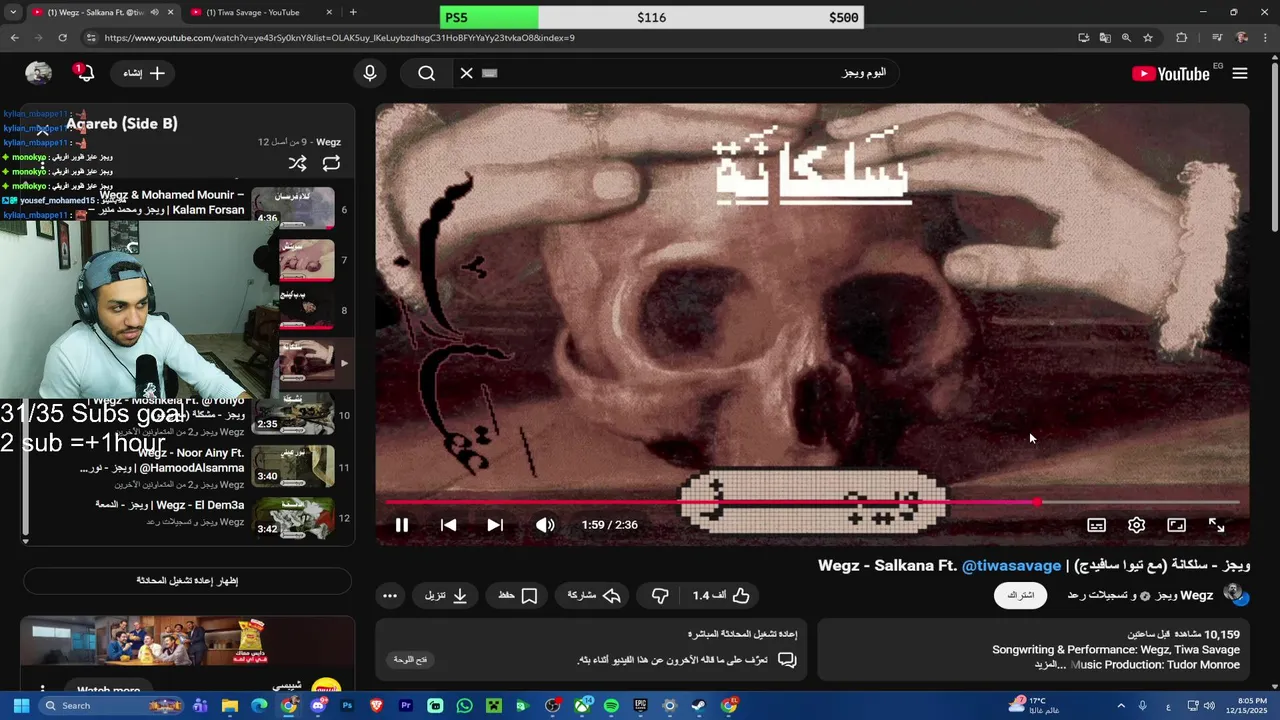Click the browser address bar URL
Viewport: 1280px width, 720px height.
[340, 38]
